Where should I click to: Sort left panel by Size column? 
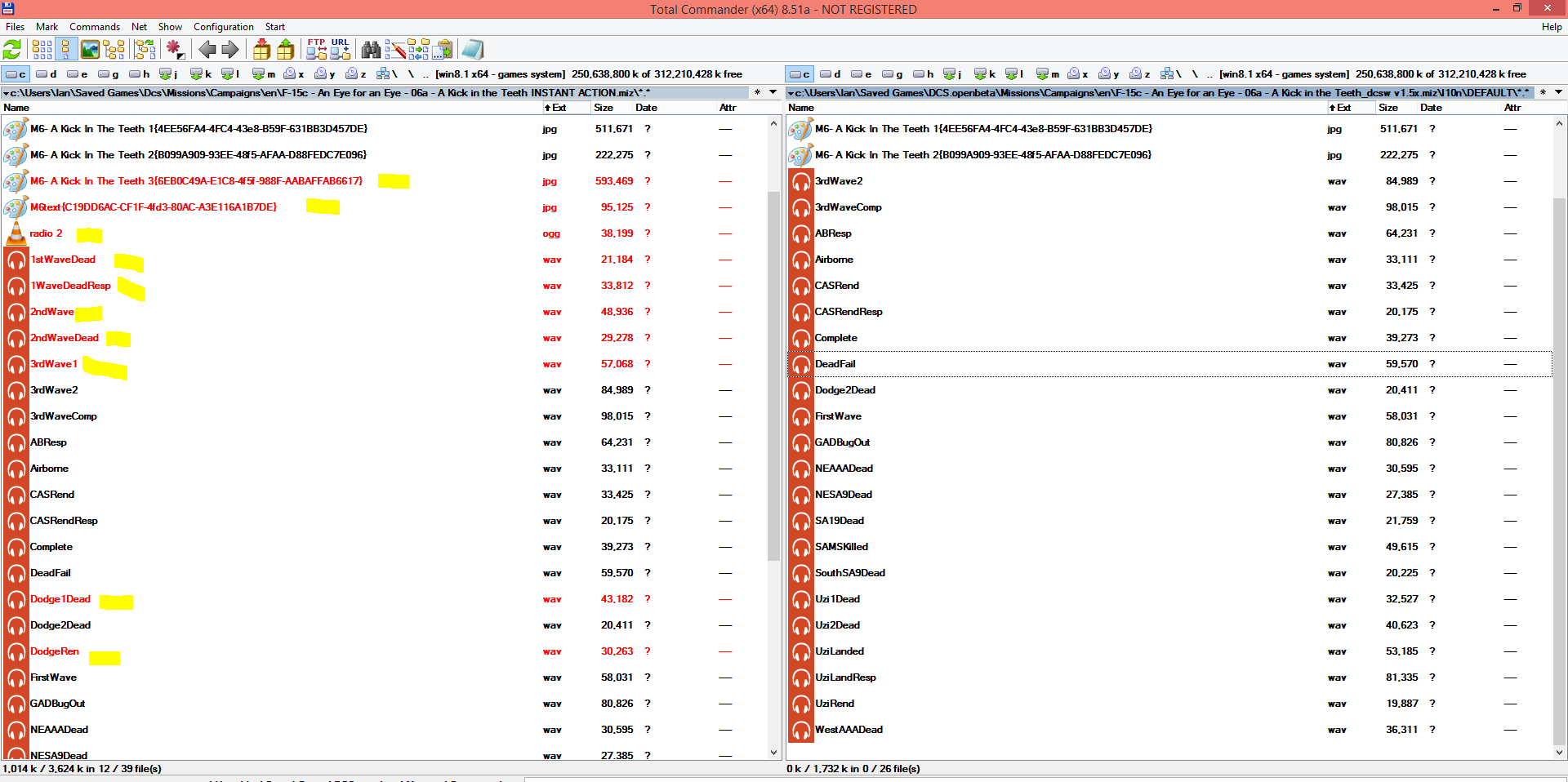pos(612,108)
